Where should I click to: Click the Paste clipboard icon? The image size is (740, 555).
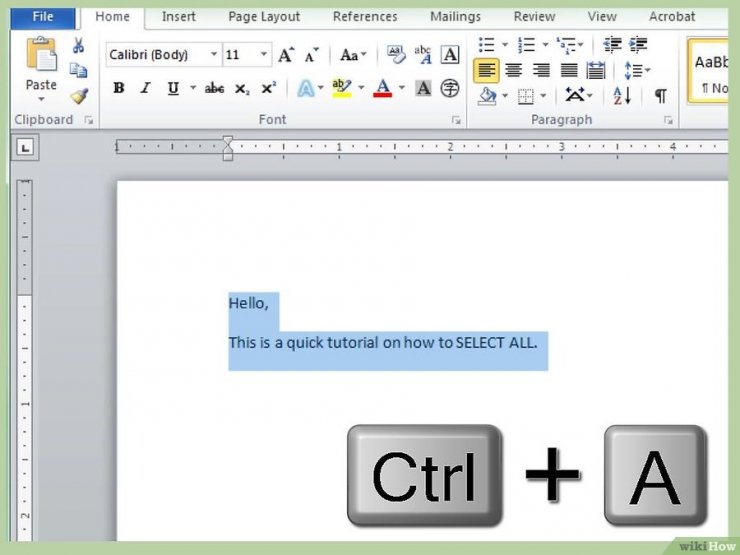pos(42,54)
